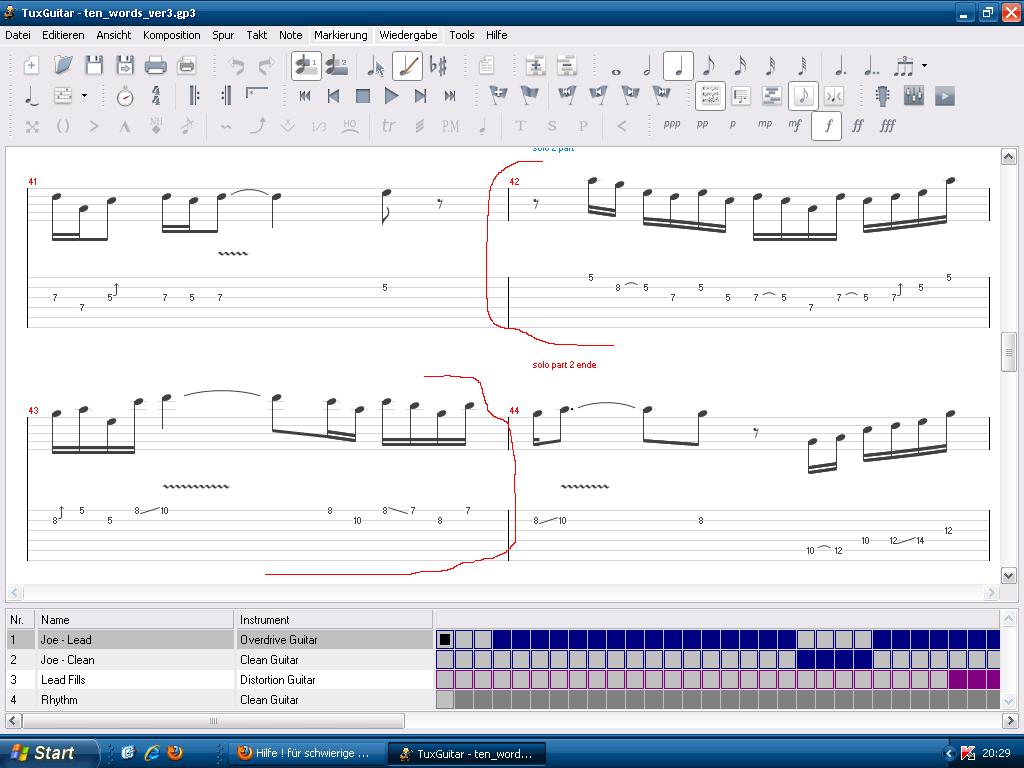1024x768 pixels.
Task: Open the Komposition menu
Action: 172,35
